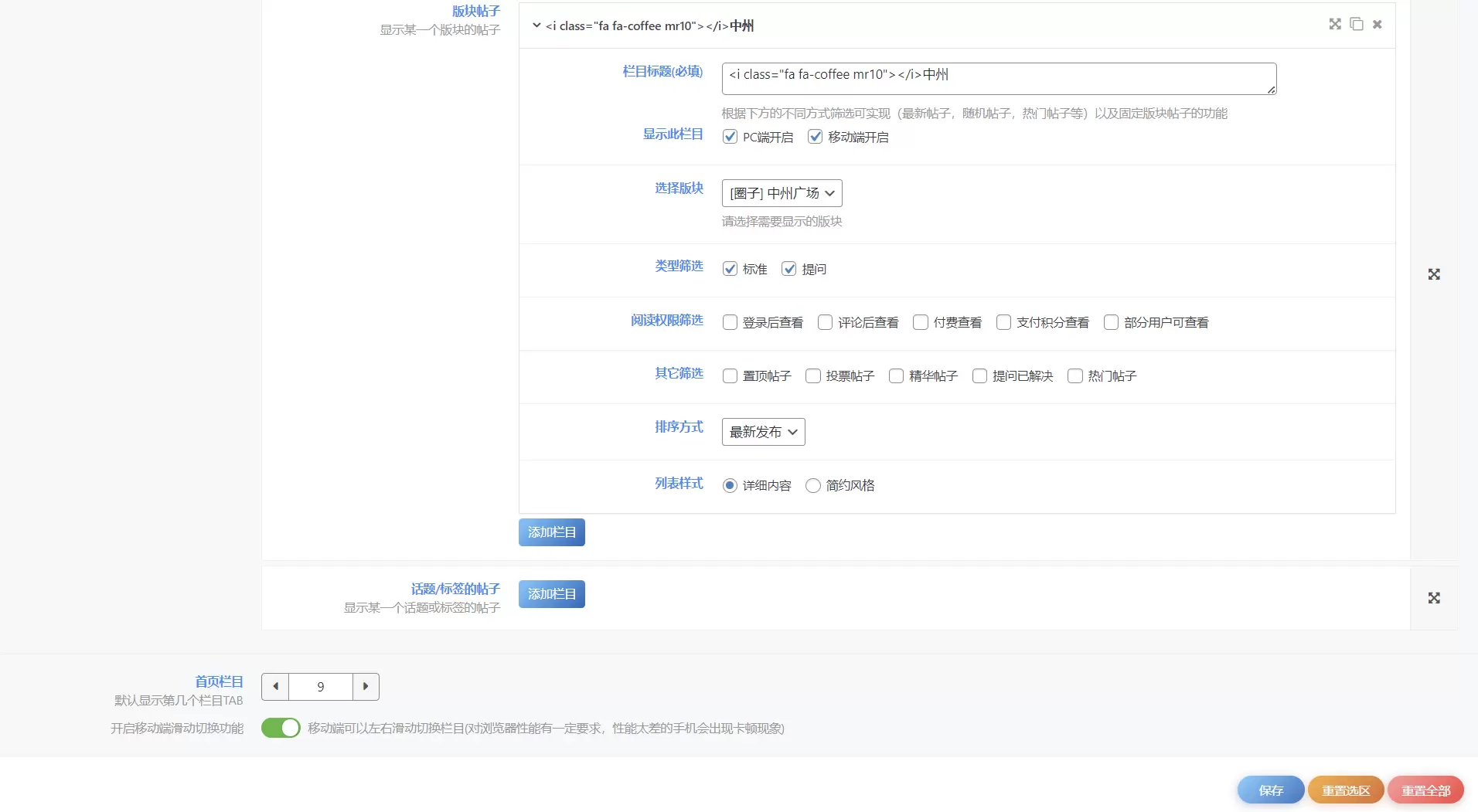Check 登录后查看 permission filter
The width and height of the screenshot is (1478, 812).
(730, 322)
